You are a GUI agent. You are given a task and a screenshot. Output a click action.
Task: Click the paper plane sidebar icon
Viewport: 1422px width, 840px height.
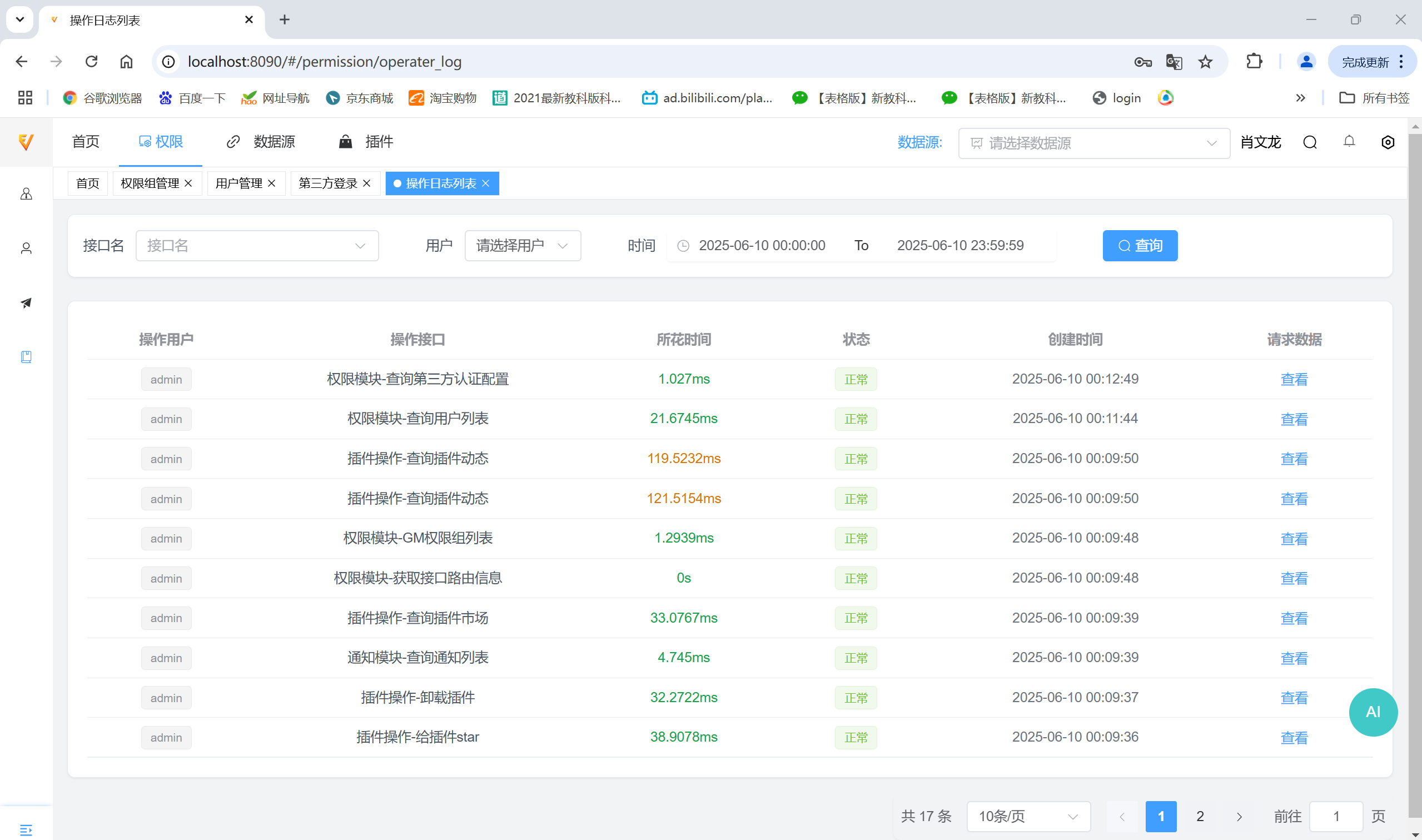26,303
